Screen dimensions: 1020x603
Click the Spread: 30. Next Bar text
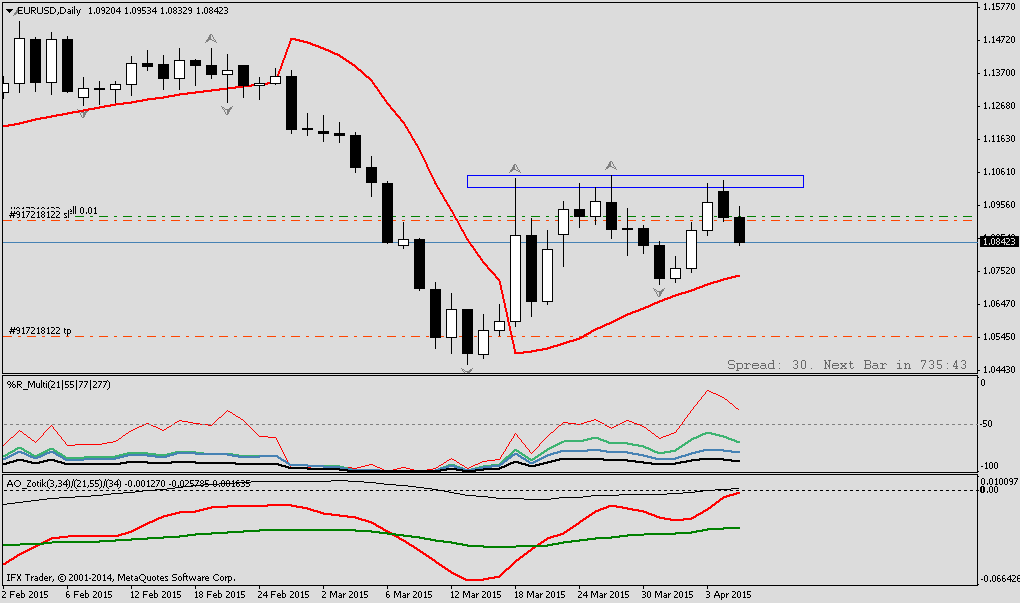(x=847, y=365)
